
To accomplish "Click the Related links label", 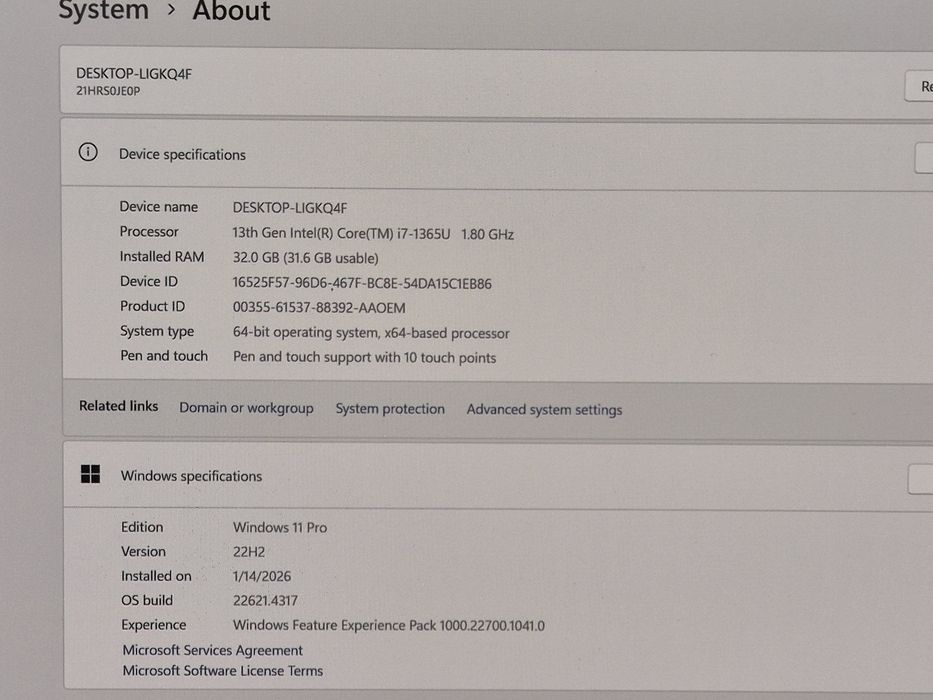I will coord(118,406).
